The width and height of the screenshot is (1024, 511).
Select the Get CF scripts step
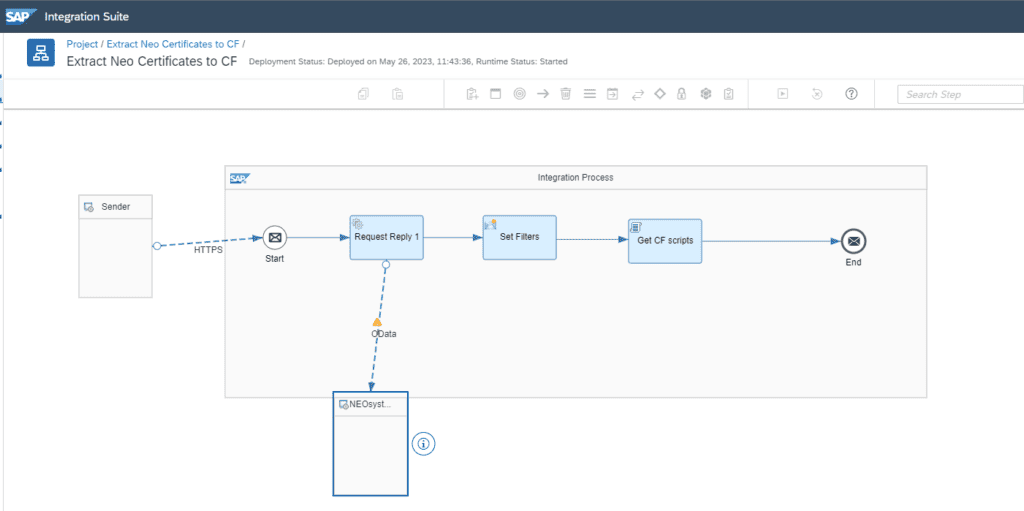coord(665,241)
